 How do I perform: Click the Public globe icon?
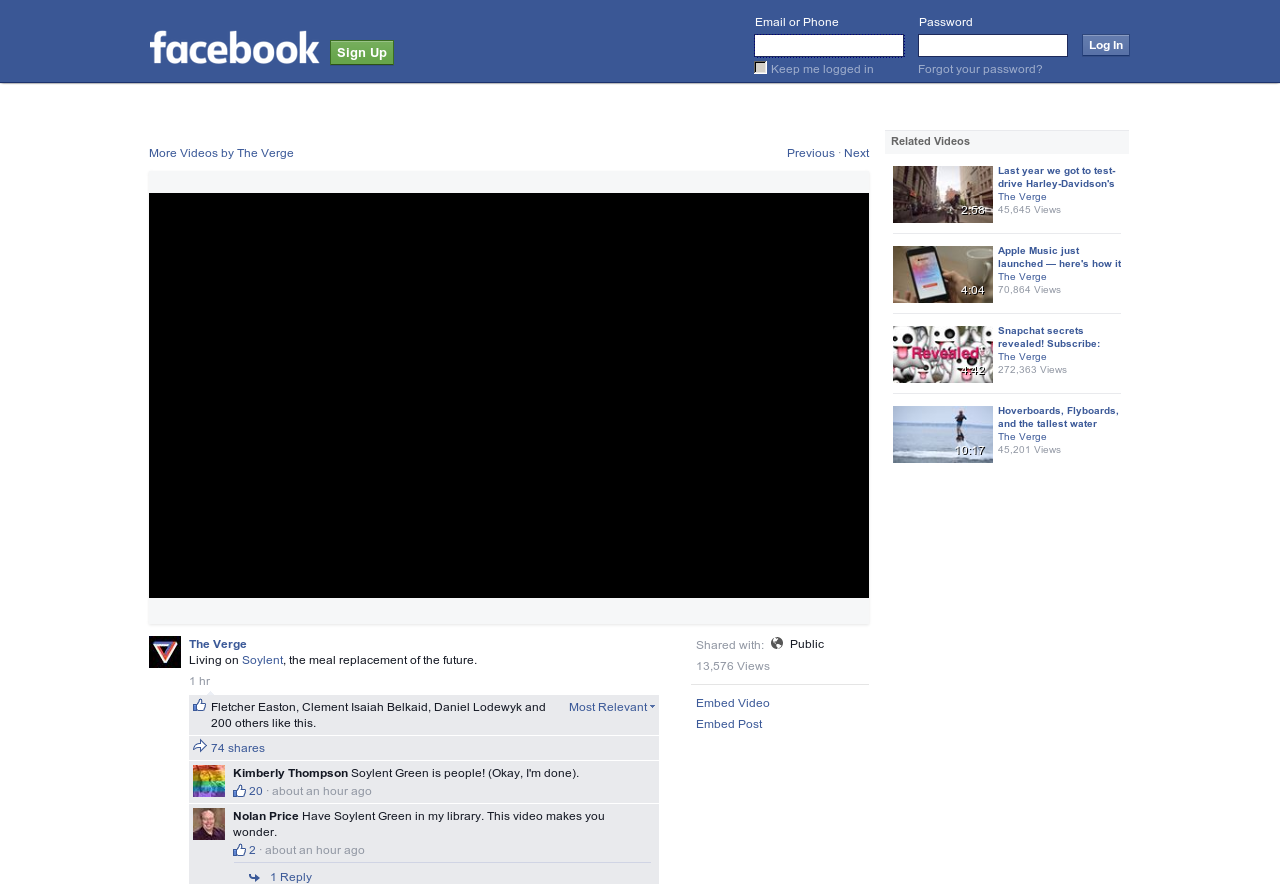coord(777,644)
